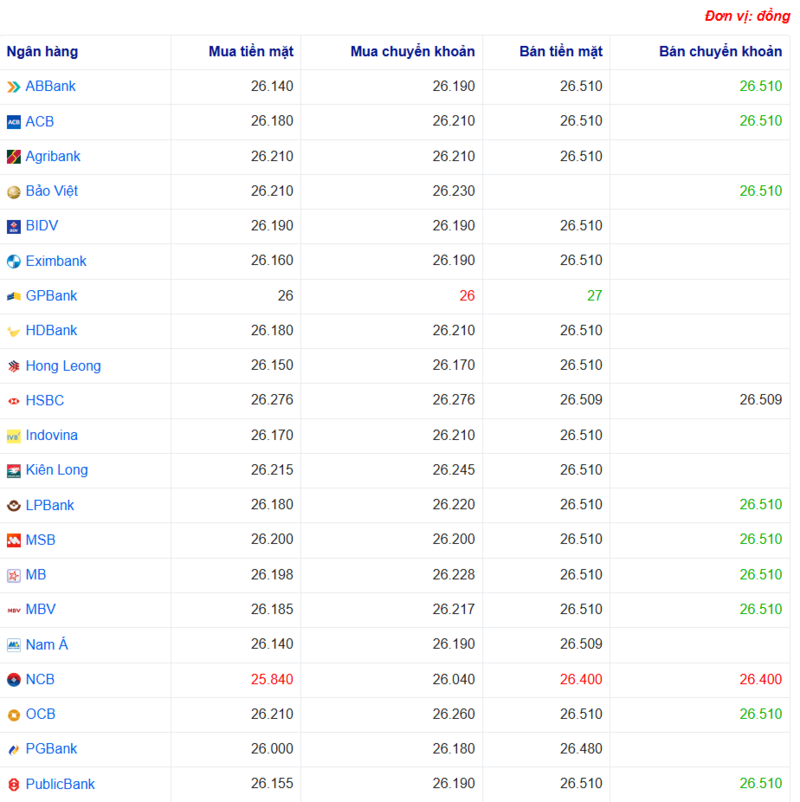800x802 pixels.
Task: Select GPBank's green 27 sell value
Action: (594, 296)
